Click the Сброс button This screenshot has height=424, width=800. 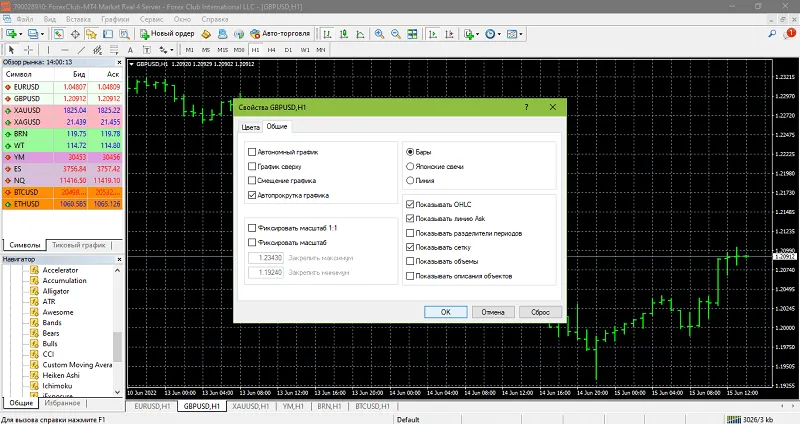pos(540,312)
